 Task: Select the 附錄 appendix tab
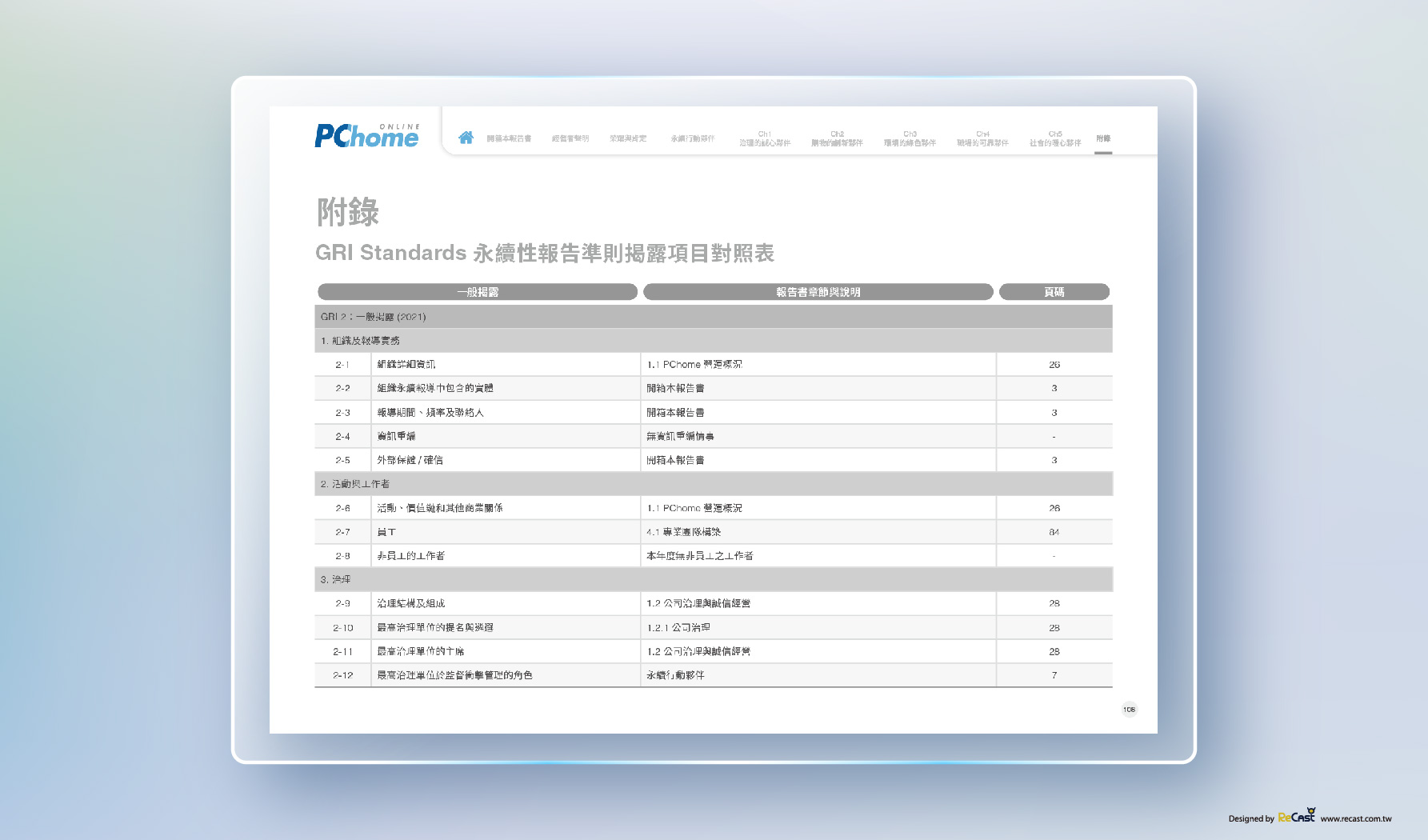1103,138
